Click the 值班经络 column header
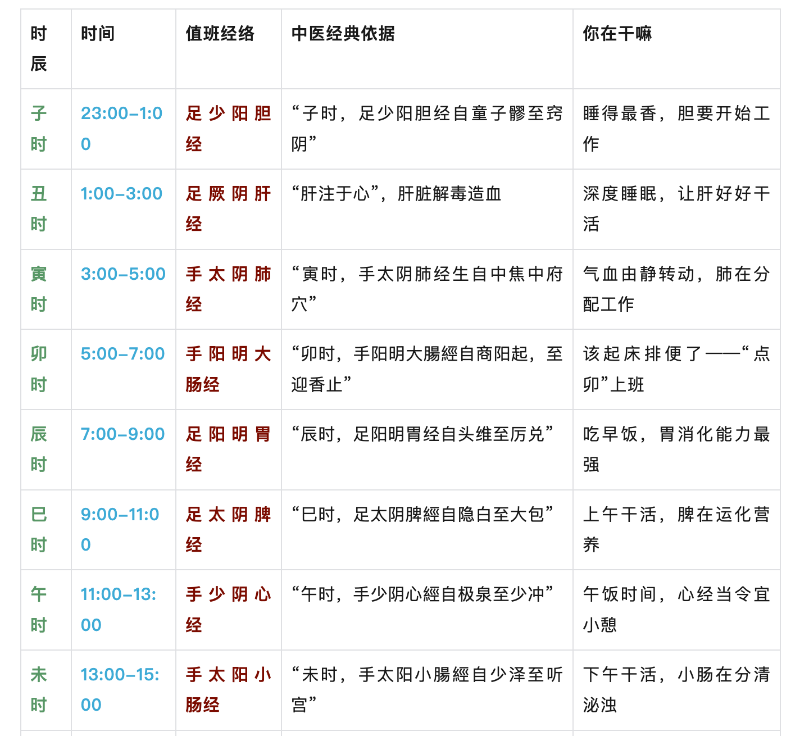The width and height of the screenshot is (800, 736). point(220,34)
